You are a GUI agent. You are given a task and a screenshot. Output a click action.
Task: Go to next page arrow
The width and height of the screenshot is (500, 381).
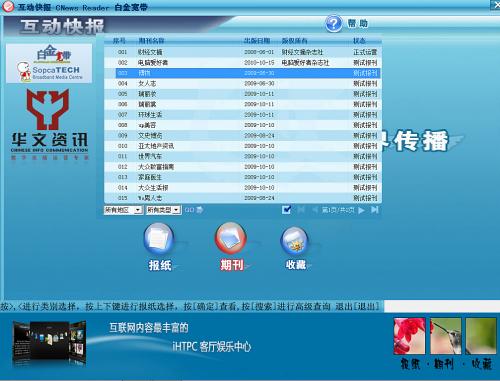(361, 210)
